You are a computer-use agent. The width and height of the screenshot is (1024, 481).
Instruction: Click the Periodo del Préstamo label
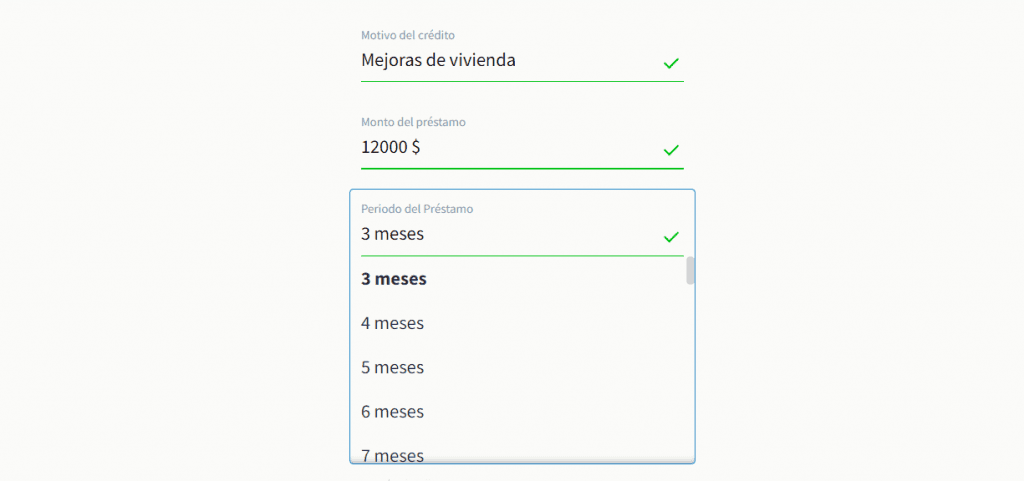tap(417, 209)
